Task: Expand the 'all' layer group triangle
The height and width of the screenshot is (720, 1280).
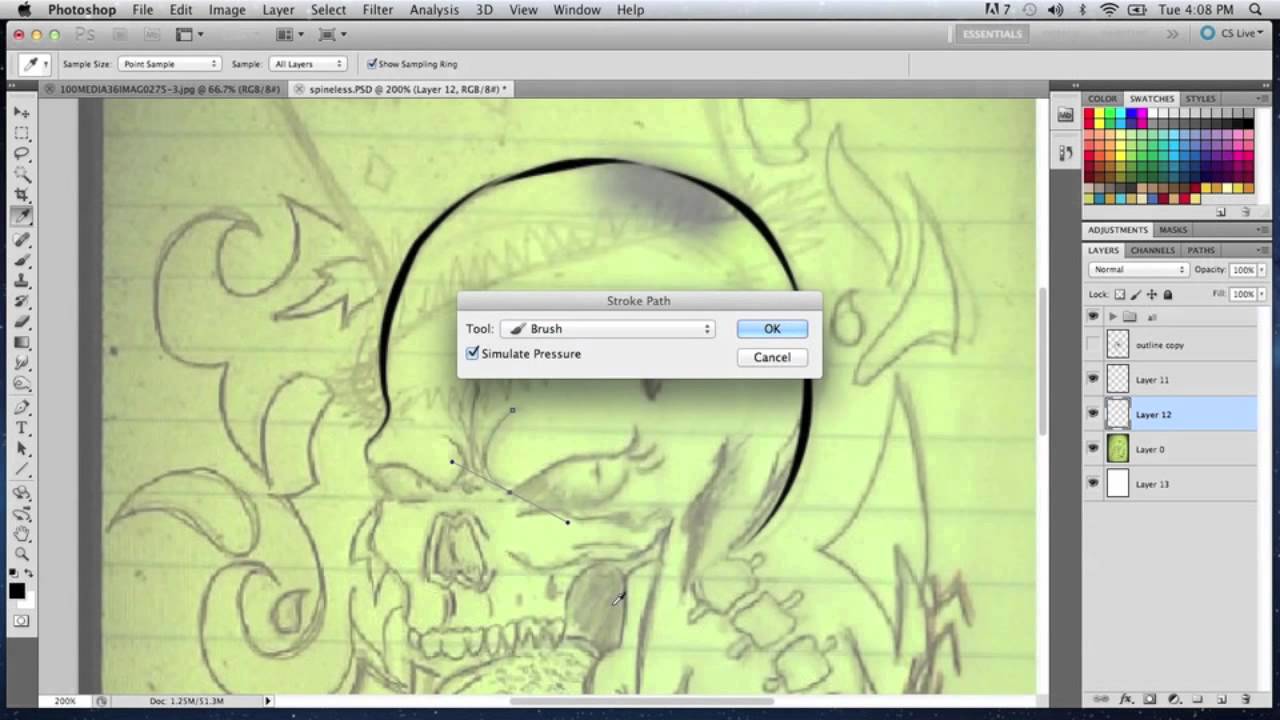Action: click(1112, 317)
